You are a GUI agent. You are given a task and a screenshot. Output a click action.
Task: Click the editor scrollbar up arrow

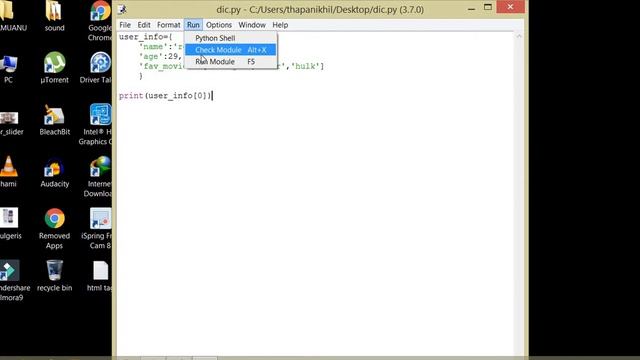coord(519,36)
